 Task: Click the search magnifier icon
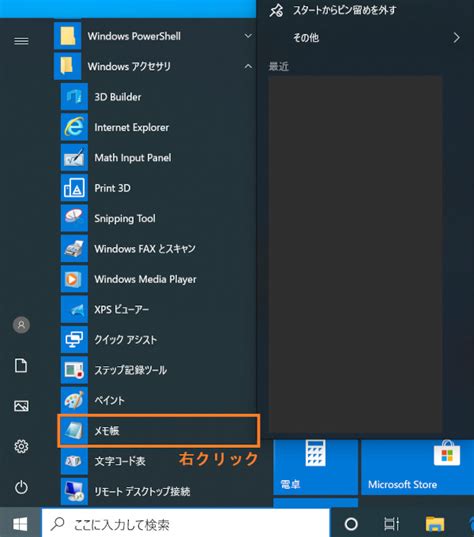pyautogui.click(x=58, y=524)
